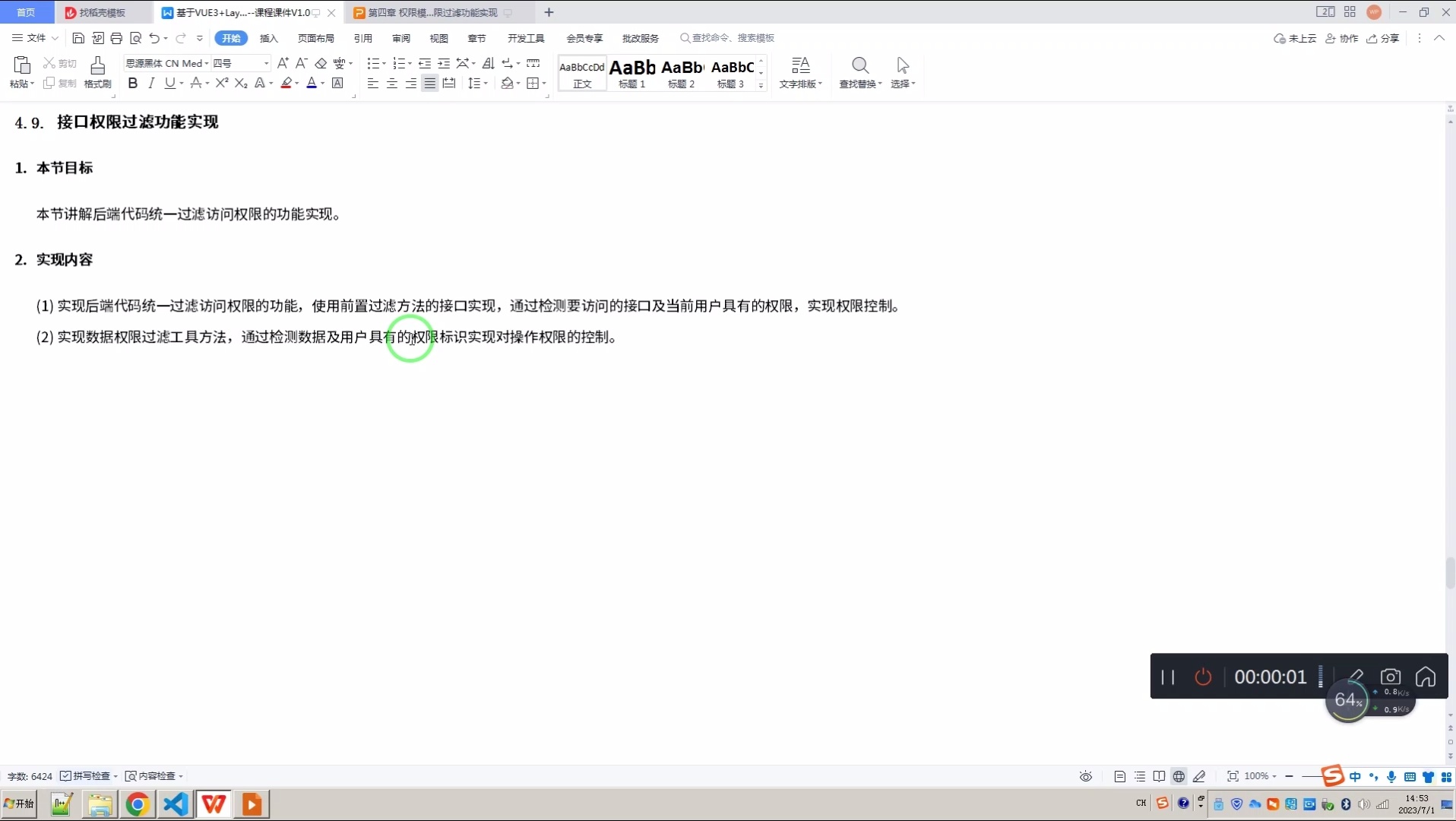Switch to the 插入 ribbon tab
Screen dimensions: 1456x821
click(x=269, y=38)
